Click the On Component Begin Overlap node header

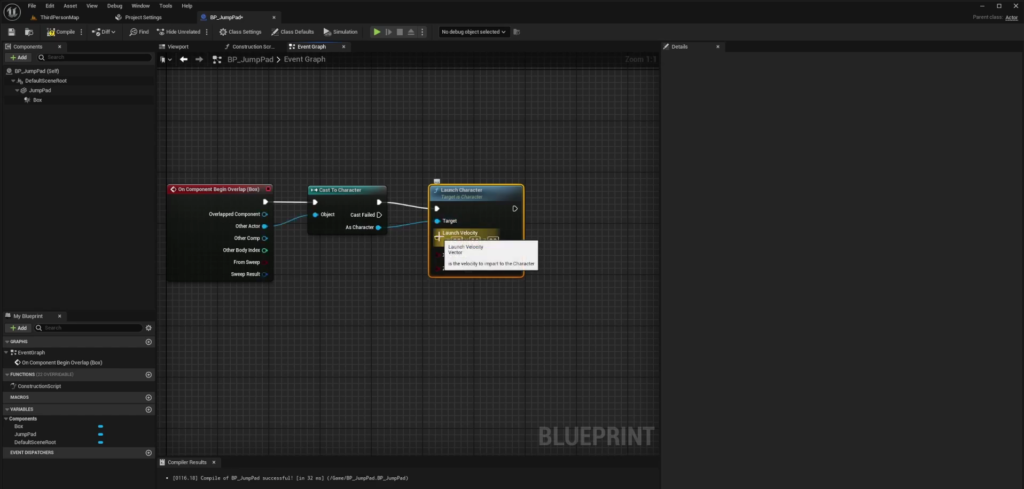pos(219,189)
